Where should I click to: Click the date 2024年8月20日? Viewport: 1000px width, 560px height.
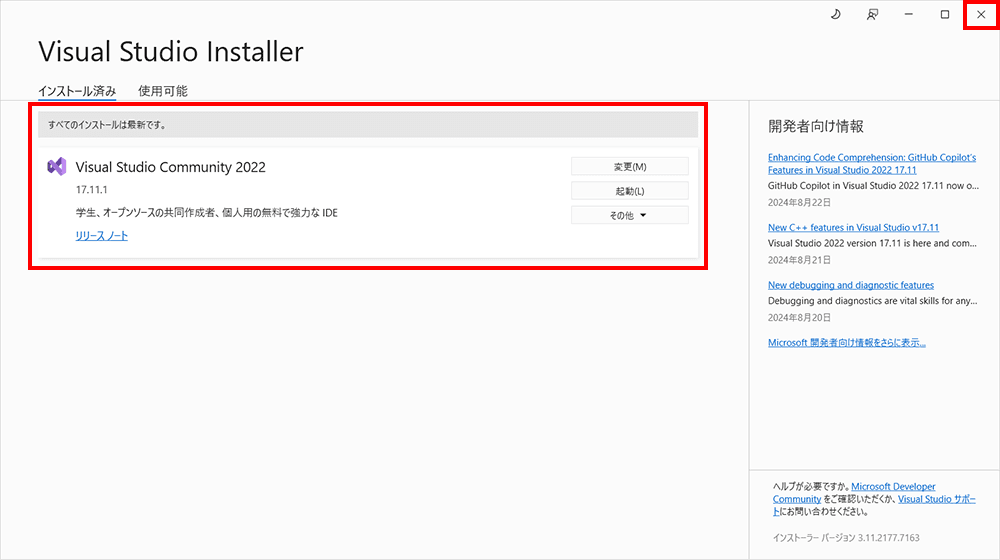click(799, 317)
